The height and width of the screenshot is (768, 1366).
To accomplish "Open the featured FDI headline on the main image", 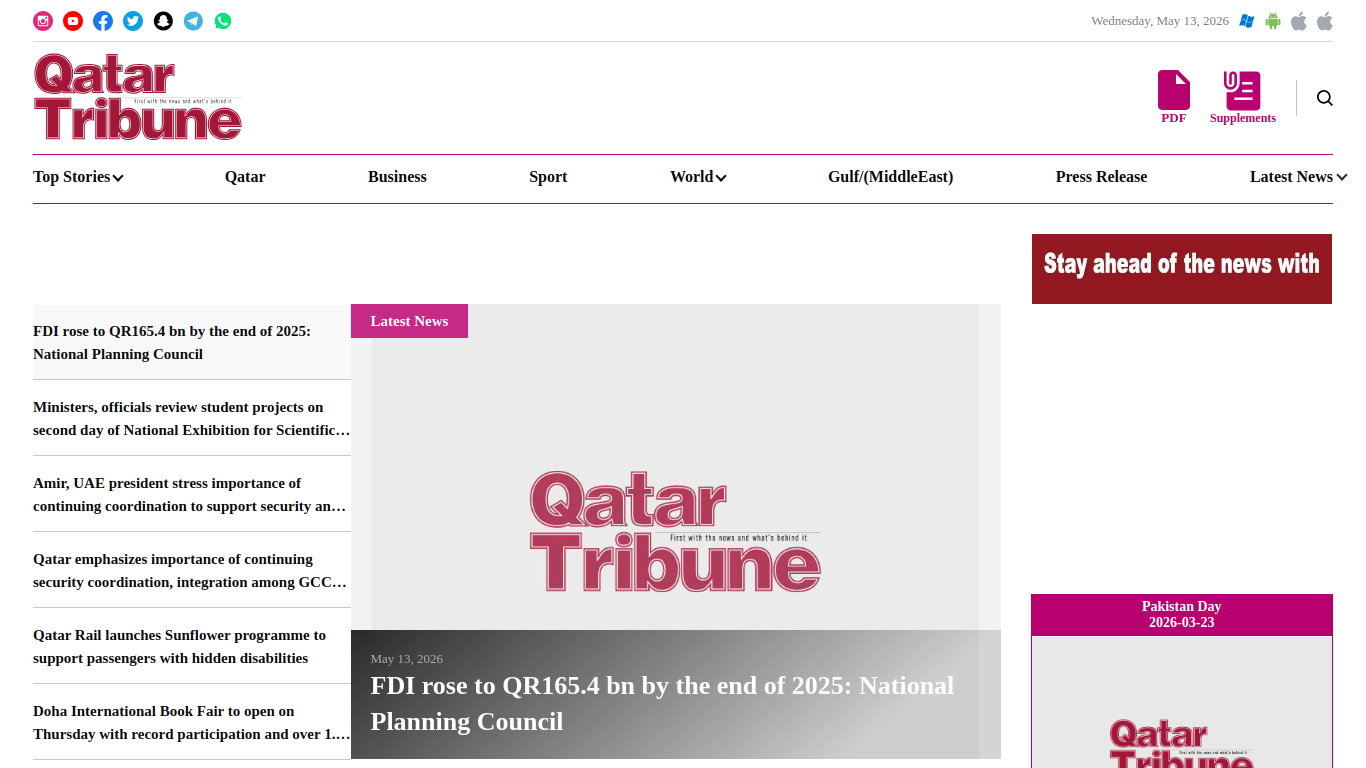I will (x=662, y=703).
